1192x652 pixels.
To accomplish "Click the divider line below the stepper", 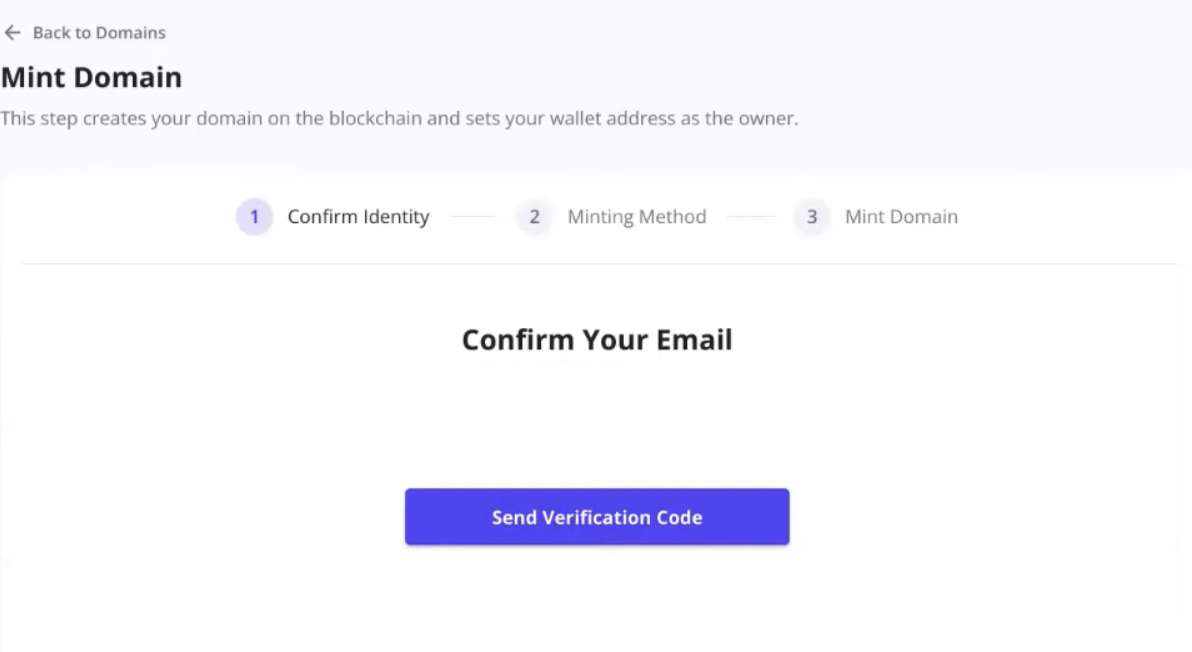I will 598,264.
